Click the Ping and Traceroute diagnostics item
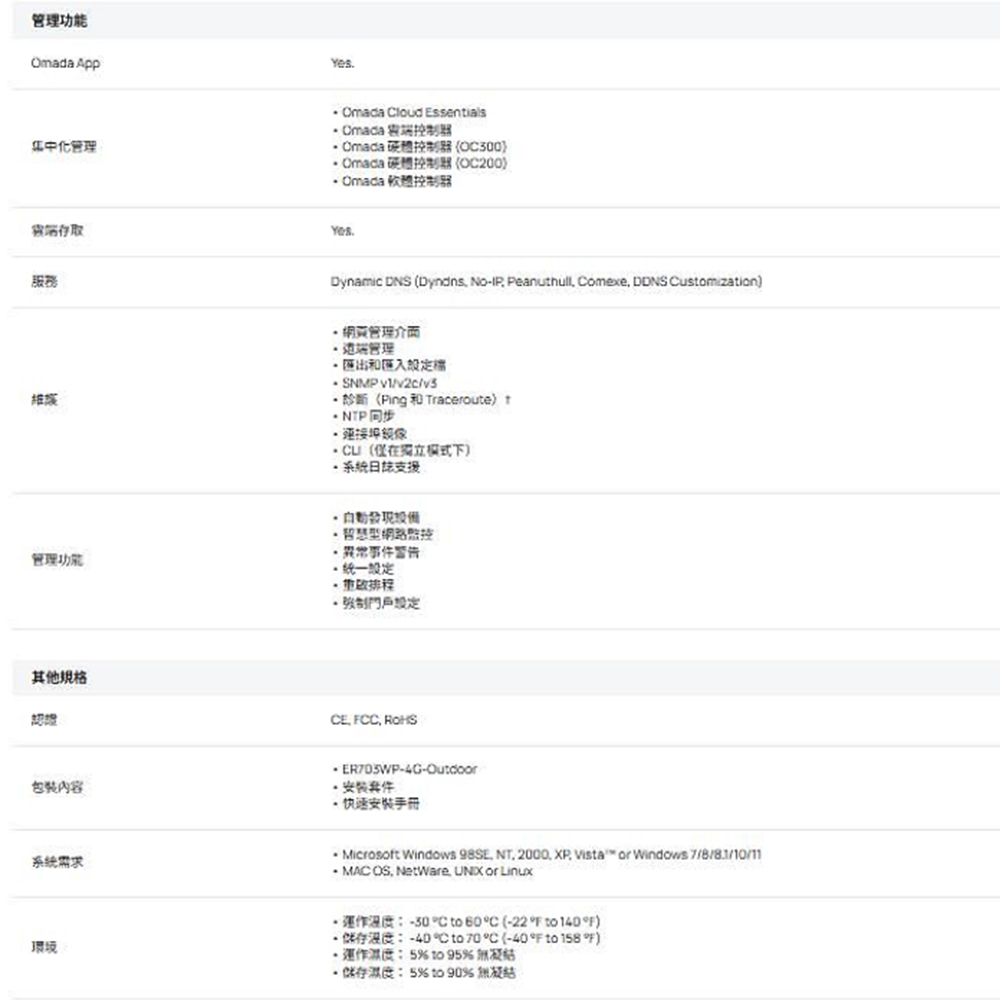The width and height of the screenshot is (1000, 1000). tap(422, 399)
